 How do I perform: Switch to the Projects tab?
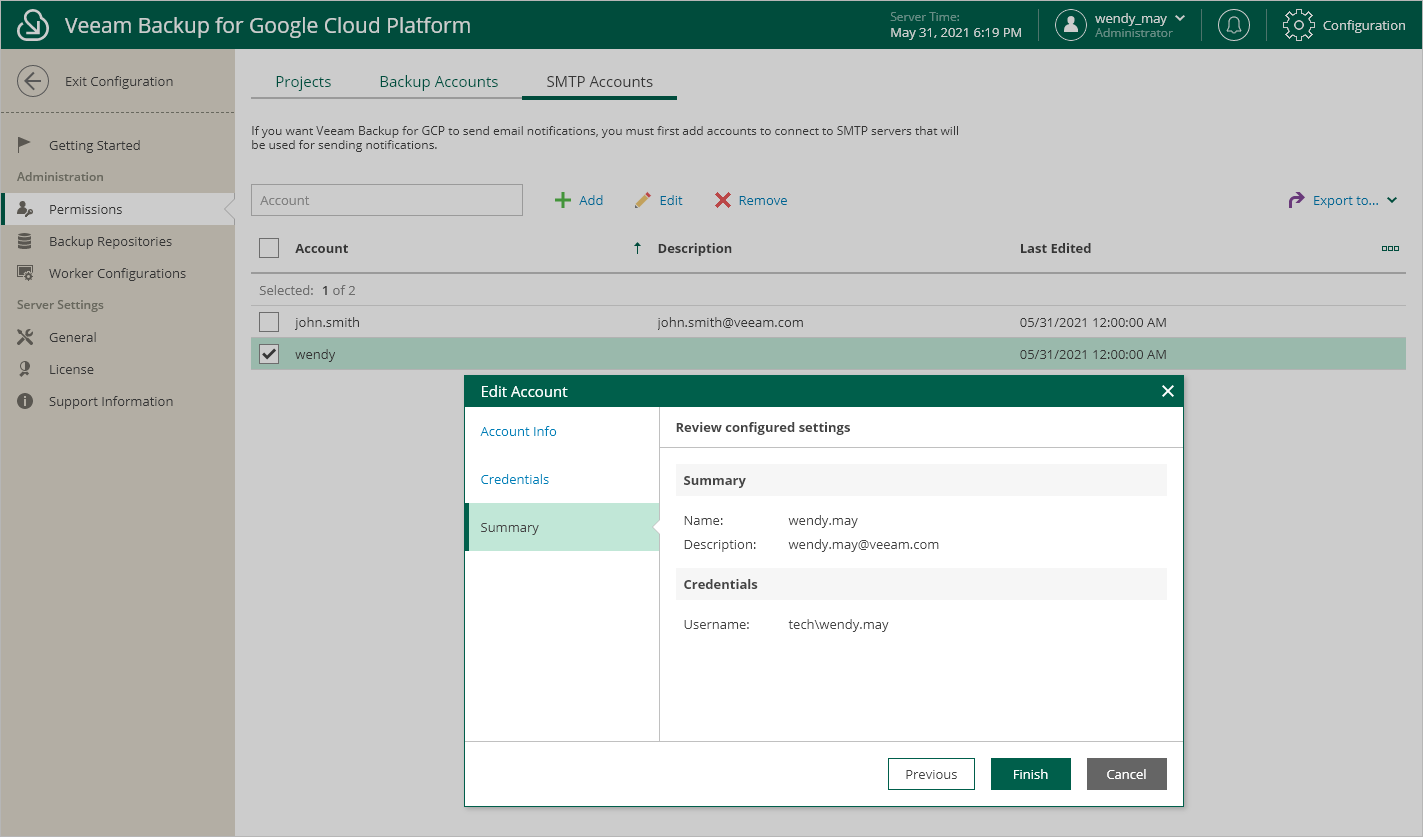(303, 82)
